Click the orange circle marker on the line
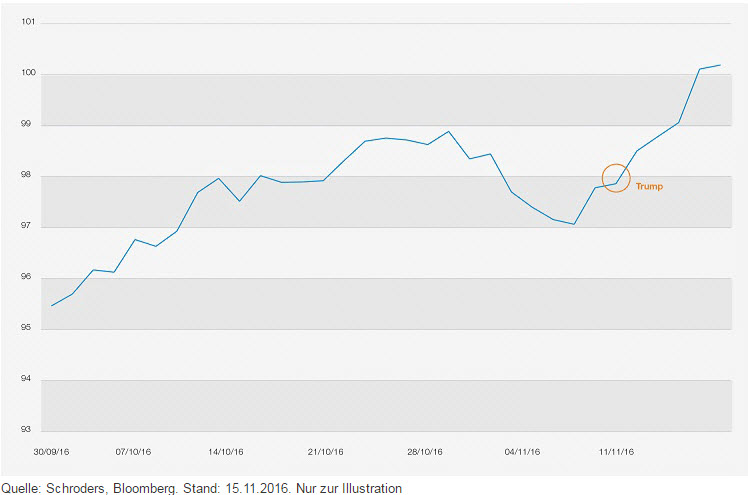 (x=616, y=178)
